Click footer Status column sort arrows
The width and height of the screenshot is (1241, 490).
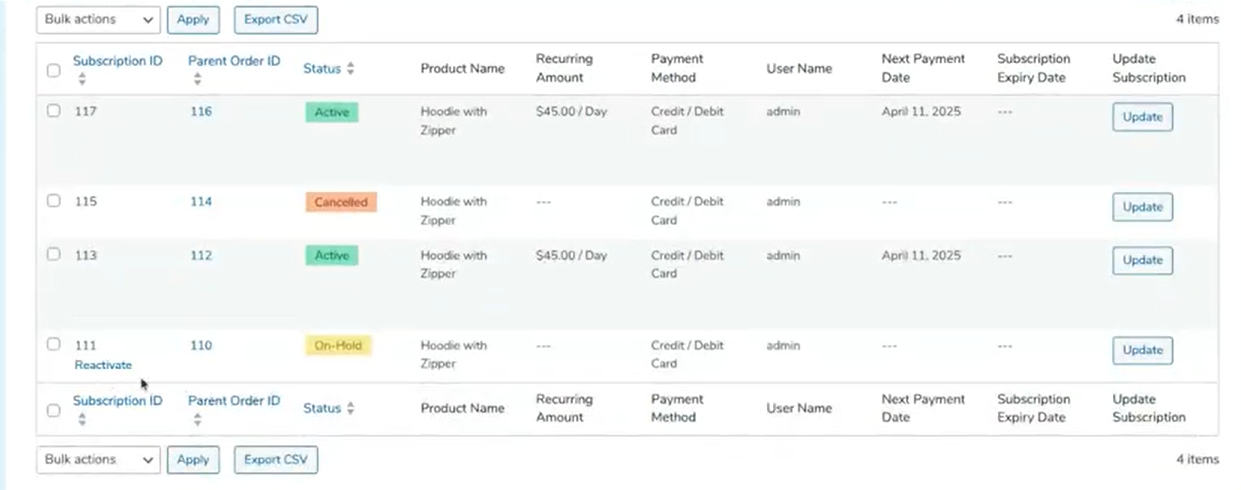pos(351,409)
